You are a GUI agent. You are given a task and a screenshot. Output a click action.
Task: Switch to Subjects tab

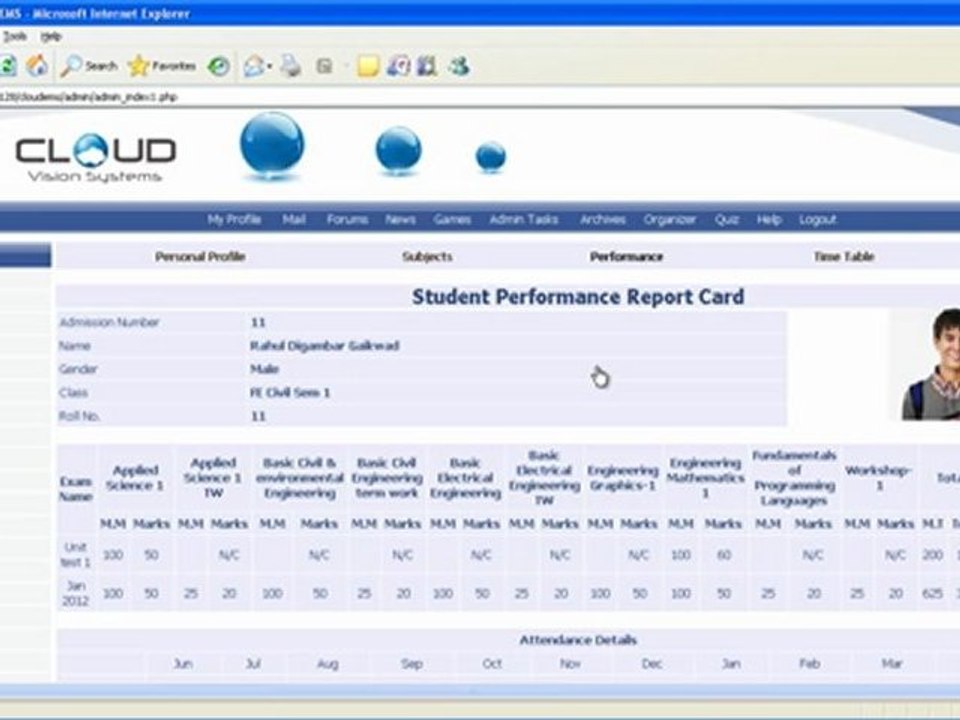pos(427,257)
